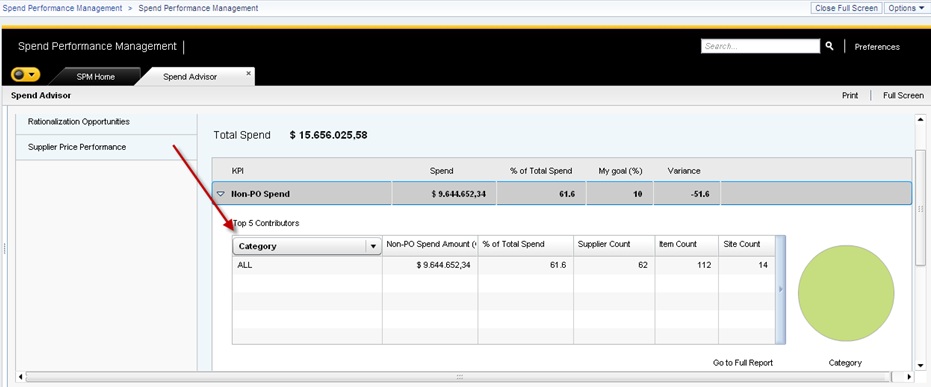Click the Supplier Count column header
This screenshot has width=931, height=387.
[614, 244]
